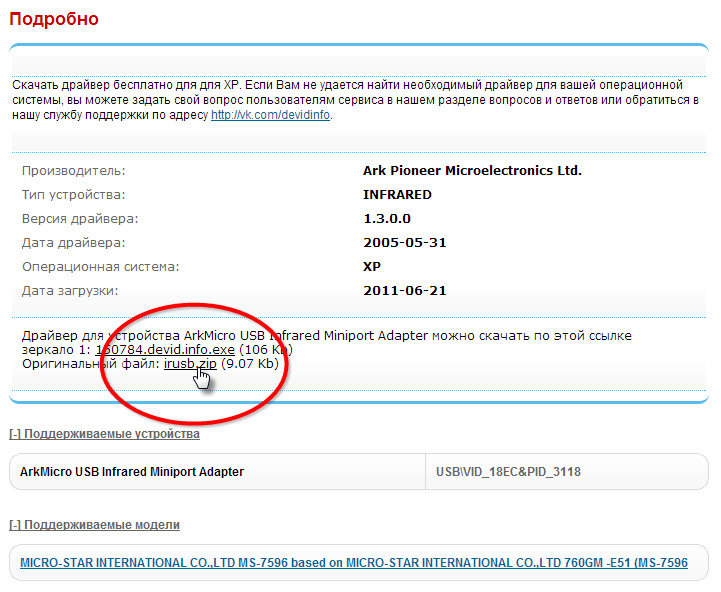Click the Производитель label

point(74,171)
